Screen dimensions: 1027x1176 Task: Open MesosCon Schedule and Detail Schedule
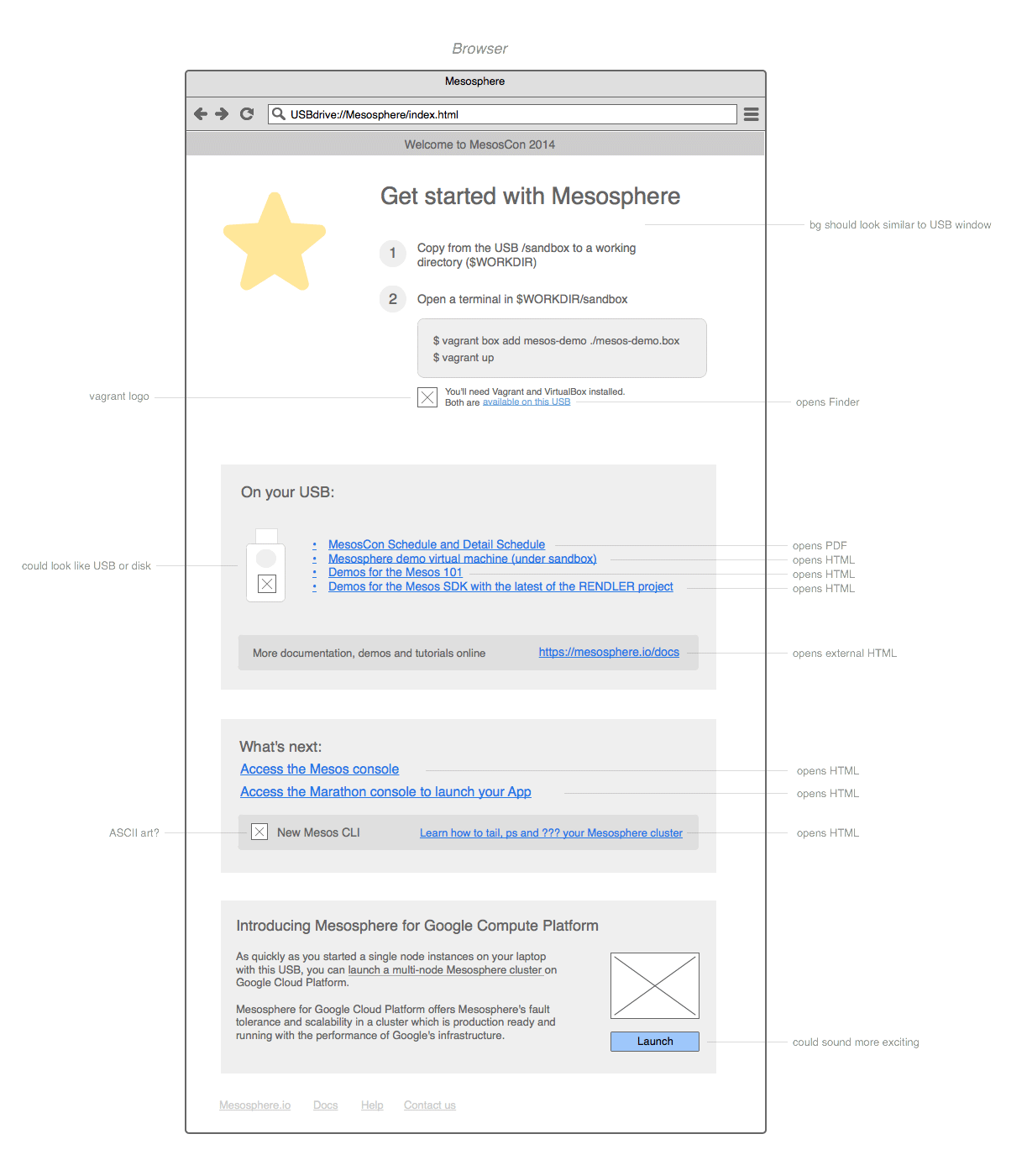coord(437,544)
